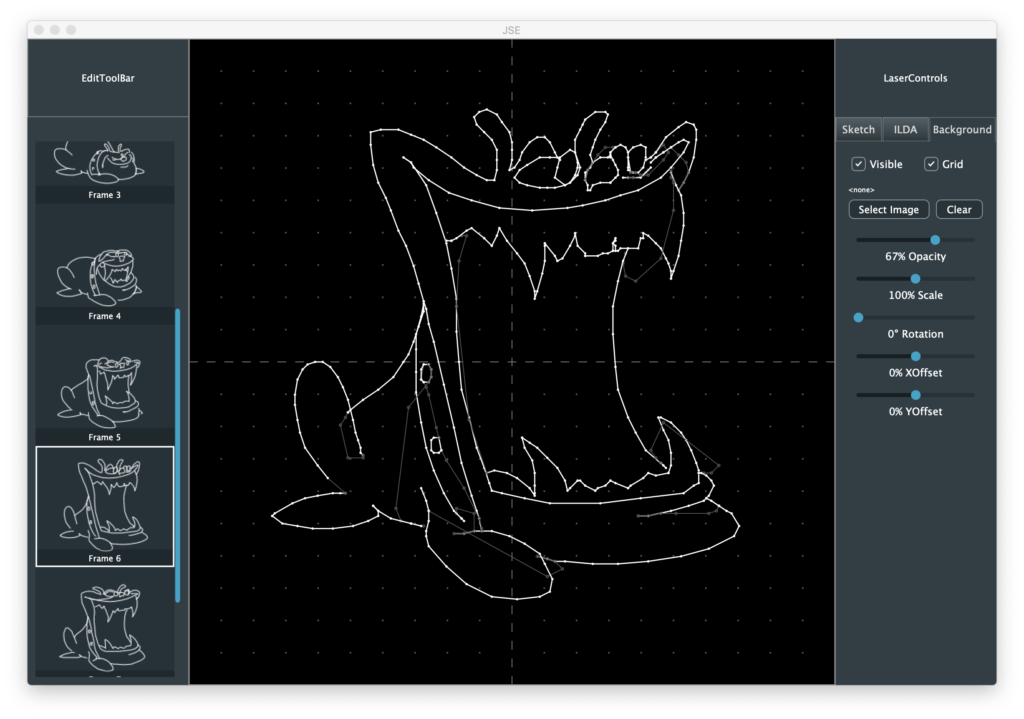The height and width of the screenshot is (719, 1024).
Task: Click the Select Image button
Action: pyautogui.click(x=889, y=210)
